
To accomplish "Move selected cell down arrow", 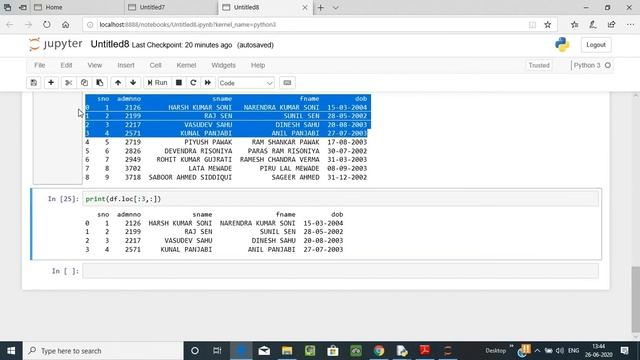I will pyautogui.click(x=133, y=83).
